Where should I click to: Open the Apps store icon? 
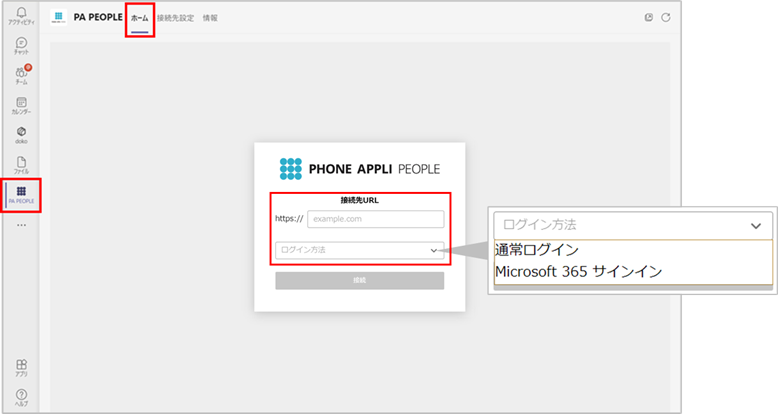point(21,368)
